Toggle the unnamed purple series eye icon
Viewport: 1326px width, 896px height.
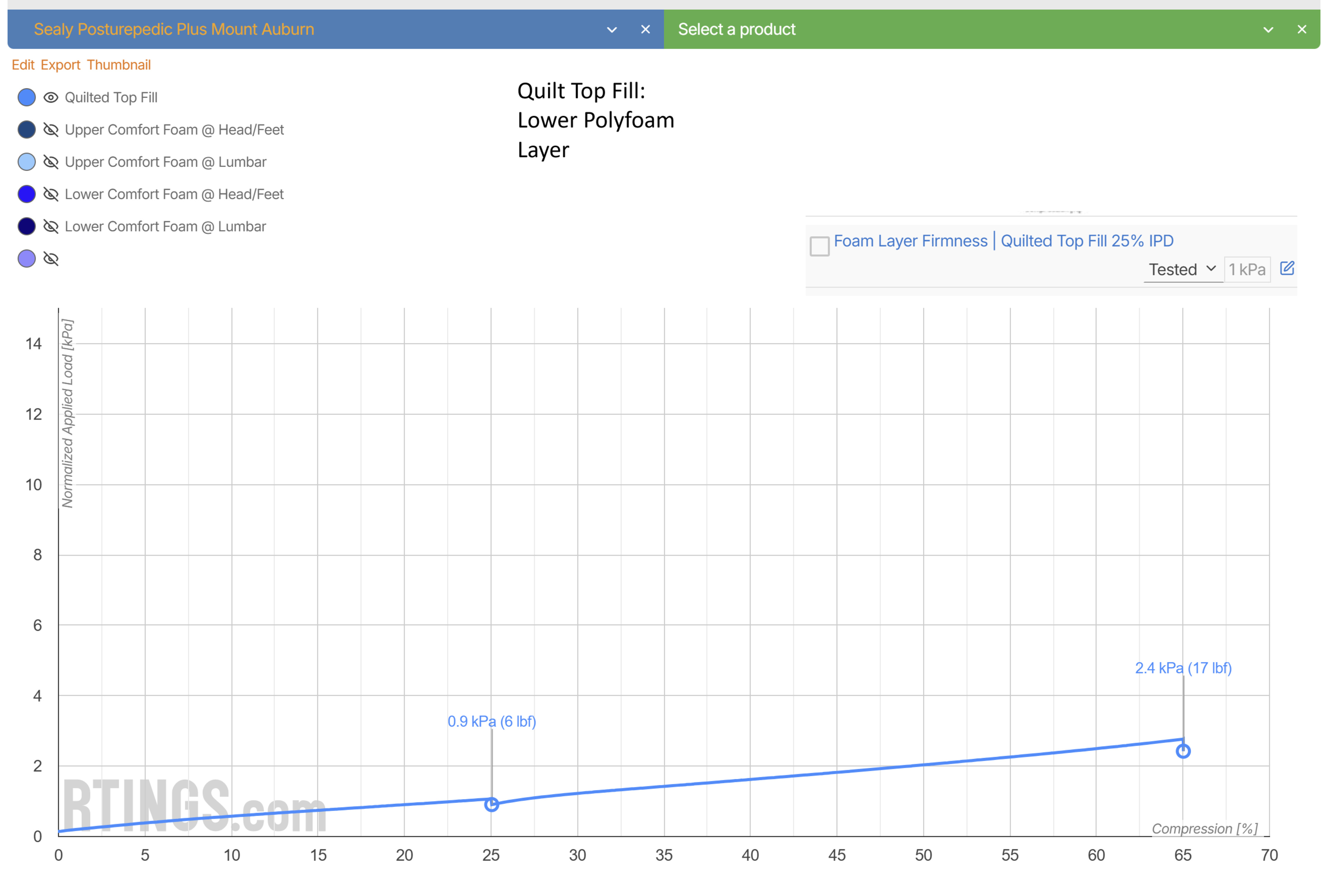point(51,259)
